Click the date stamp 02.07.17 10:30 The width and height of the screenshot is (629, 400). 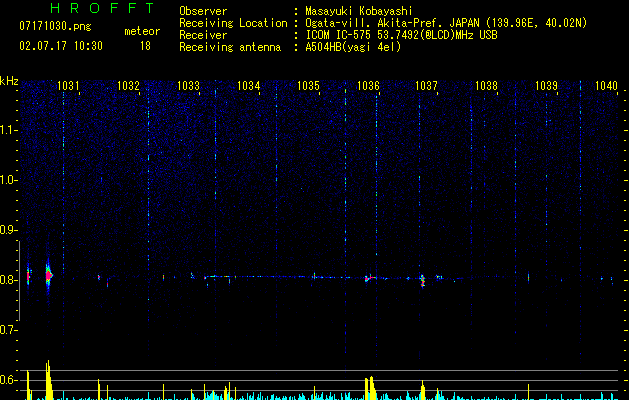[61, 45]
